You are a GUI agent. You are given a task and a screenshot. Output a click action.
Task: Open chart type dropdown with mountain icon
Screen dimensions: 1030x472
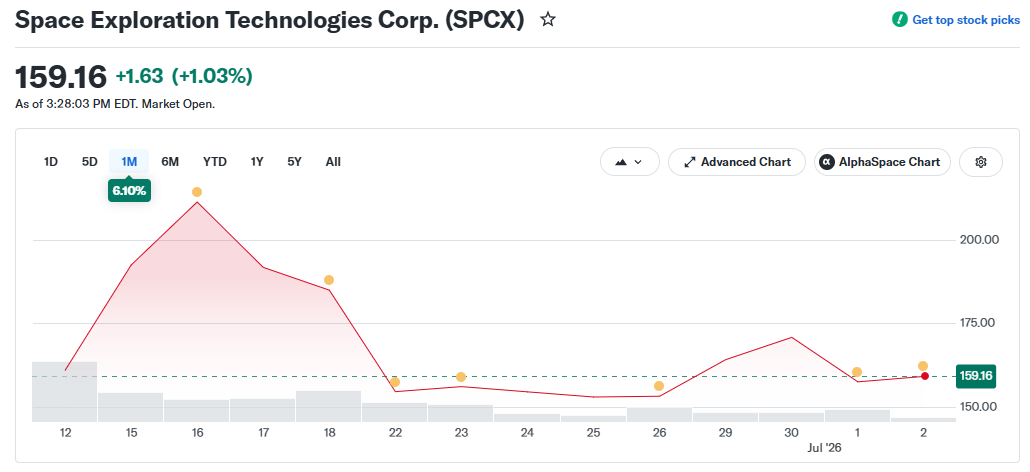(629, 162)
